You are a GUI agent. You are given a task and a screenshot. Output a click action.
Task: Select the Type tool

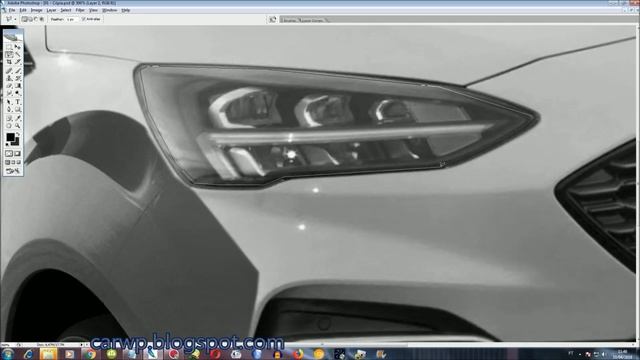[x=18, y=101]
